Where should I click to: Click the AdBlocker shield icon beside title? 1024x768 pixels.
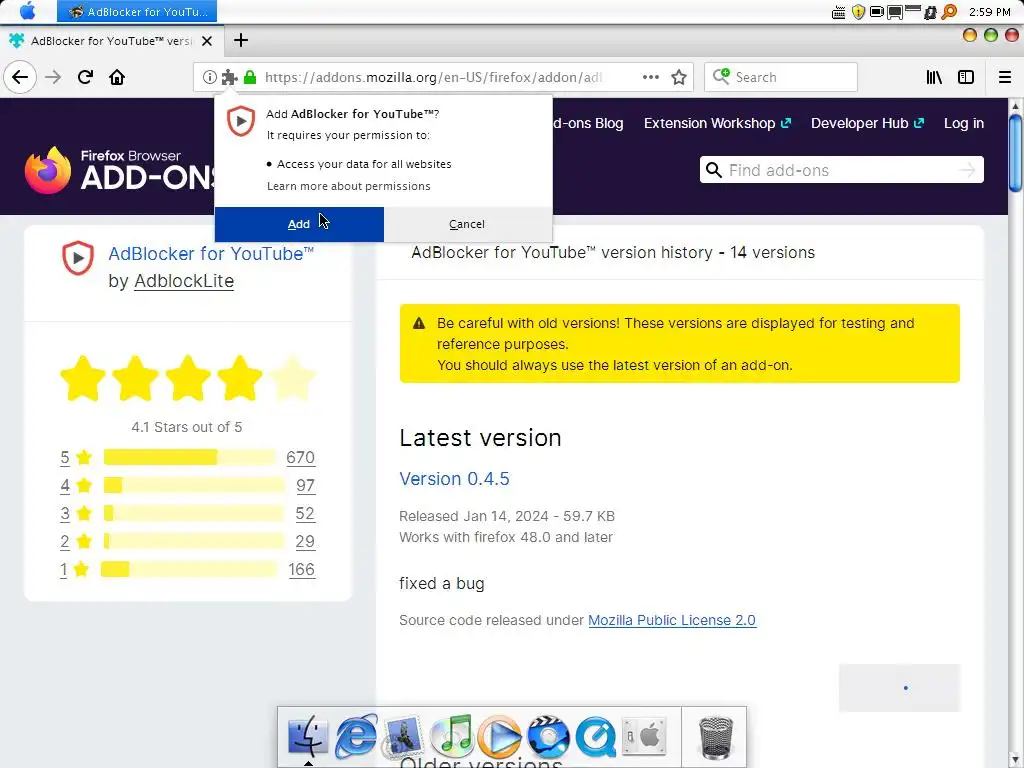pos(78,257)
